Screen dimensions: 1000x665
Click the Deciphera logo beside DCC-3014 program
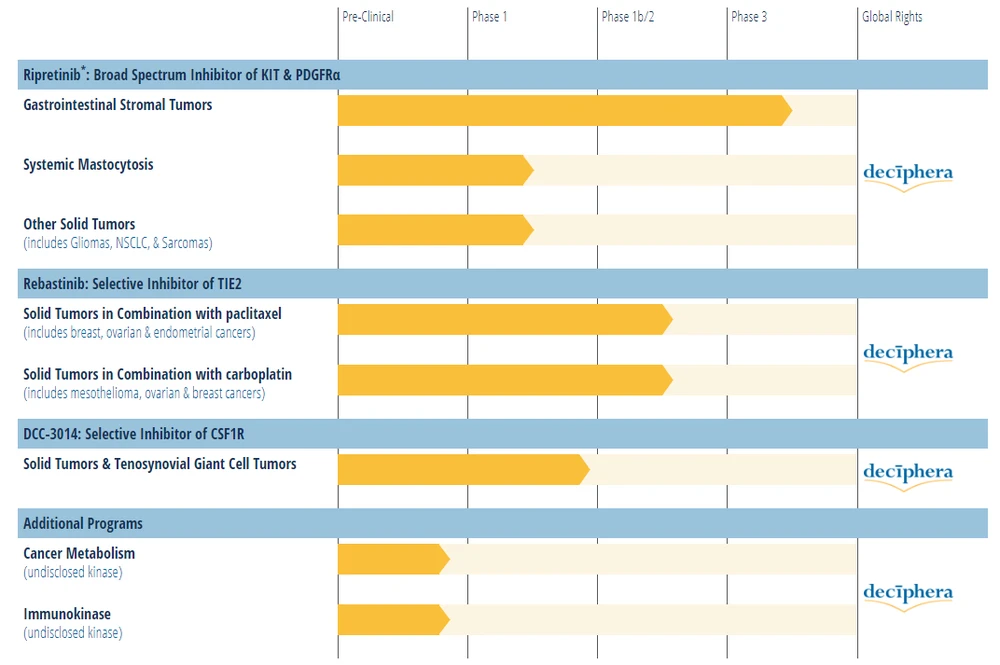click(x=907, y=472)
